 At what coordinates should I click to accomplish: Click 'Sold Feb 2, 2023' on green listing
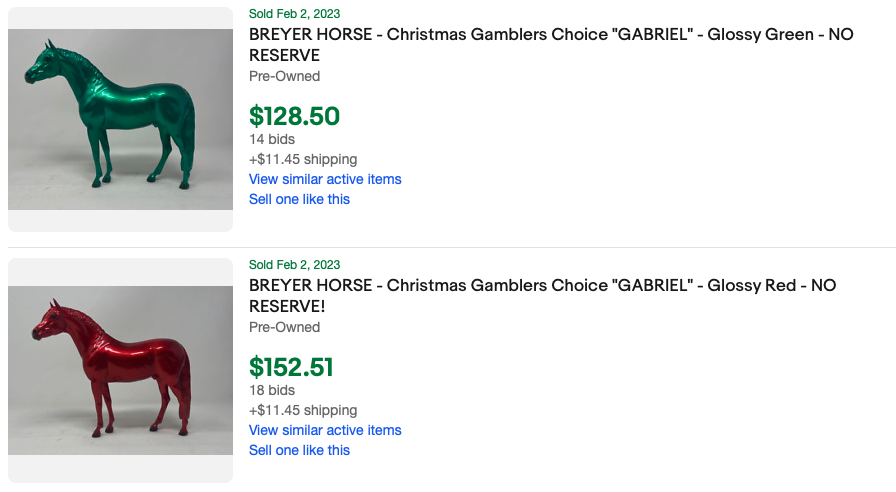point(294,14)
